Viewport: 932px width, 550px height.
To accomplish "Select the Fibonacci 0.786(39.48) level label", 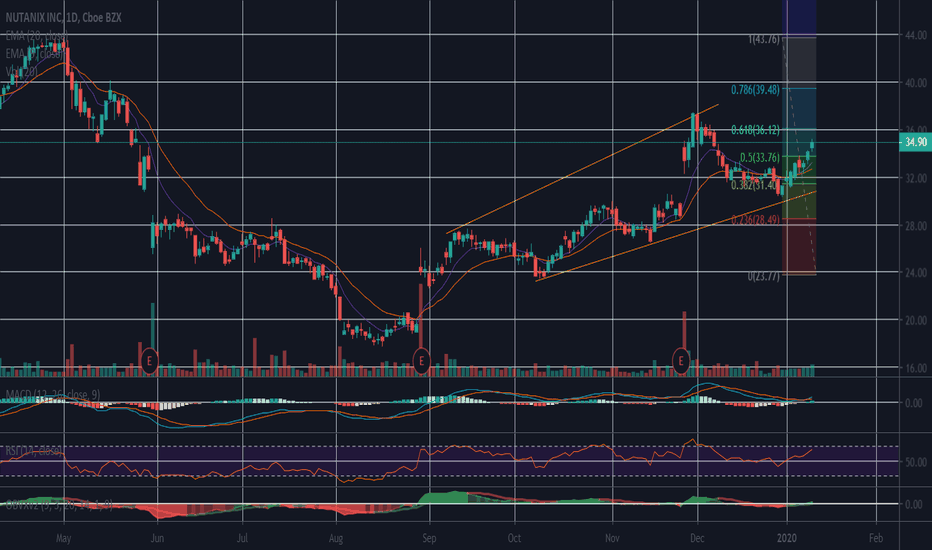I will 755,90.
